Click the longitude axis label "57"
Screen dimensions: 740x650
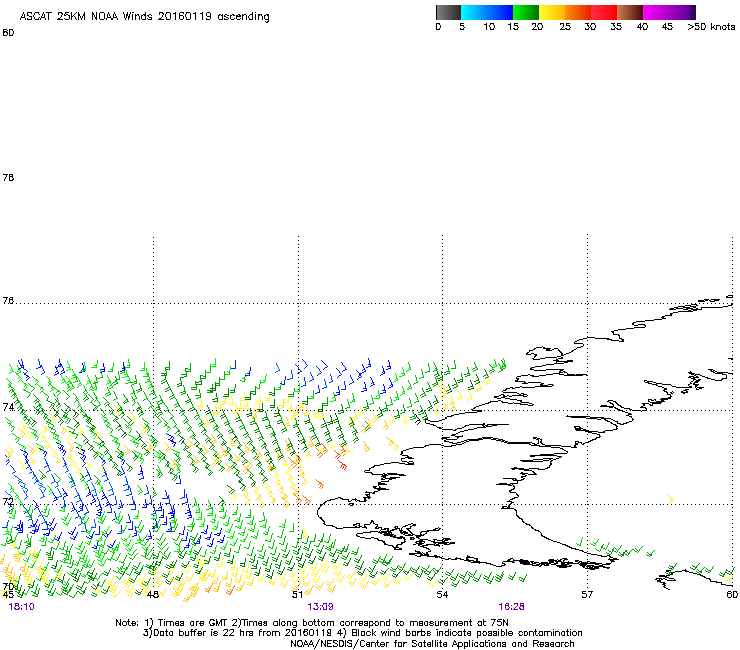pyautogui.click(x=587, y=594)
